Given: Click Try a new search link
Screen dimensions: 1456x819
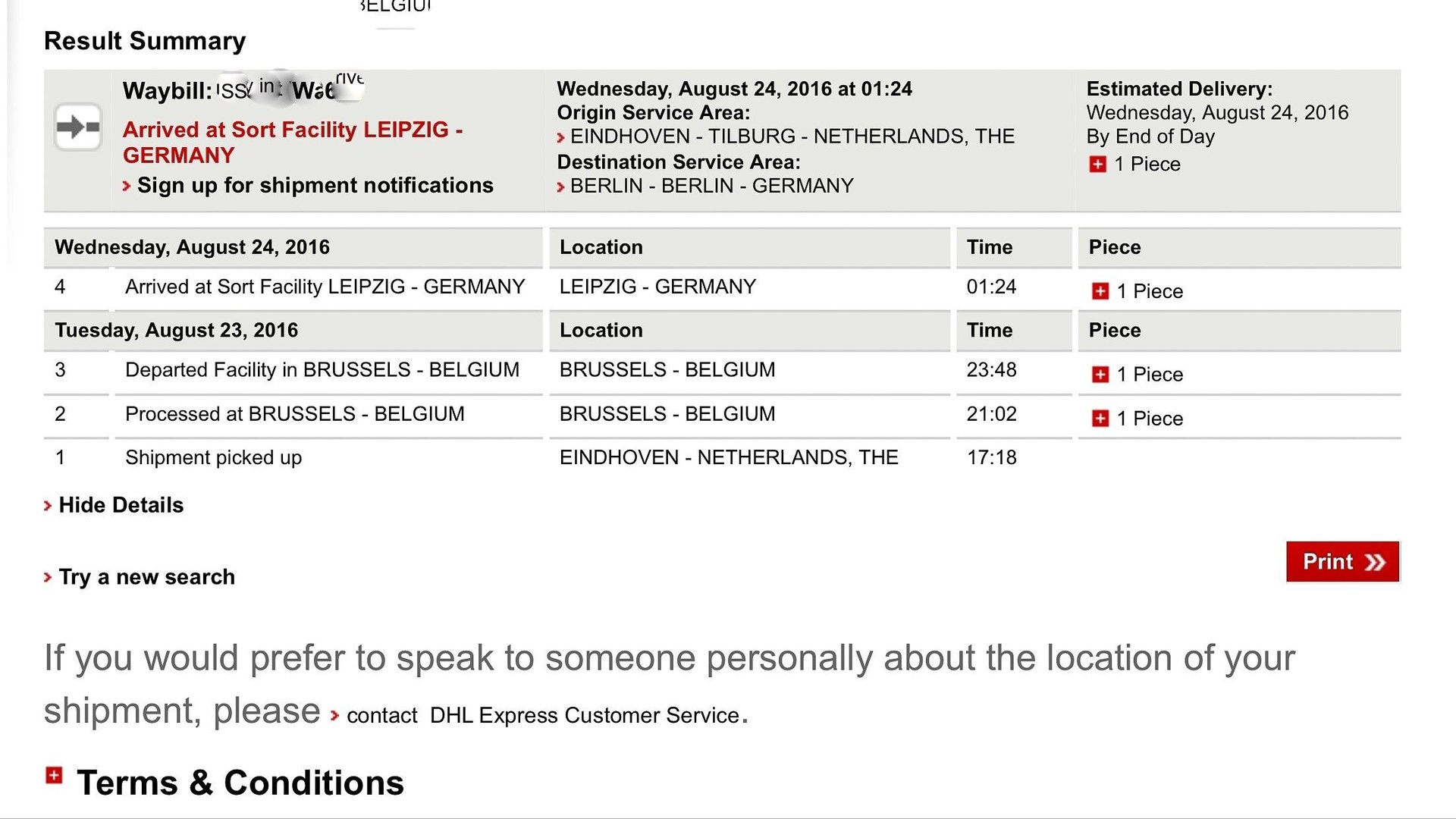Looking at the screenshot, I should coord(147,577).
